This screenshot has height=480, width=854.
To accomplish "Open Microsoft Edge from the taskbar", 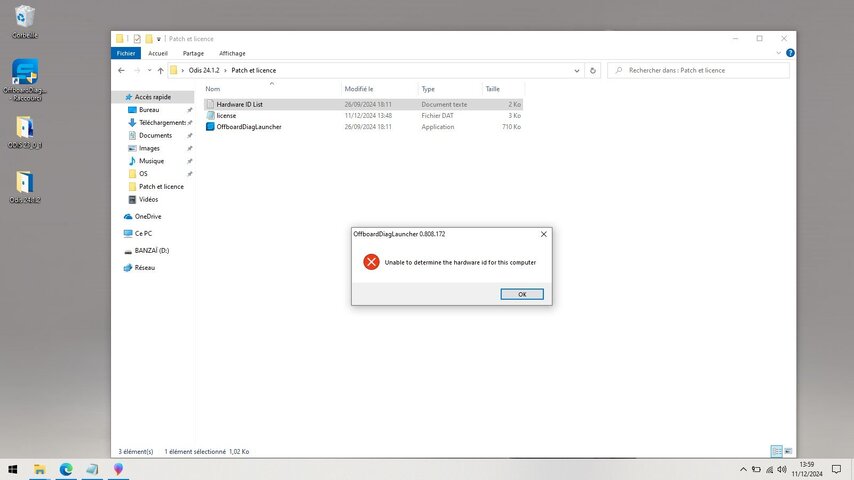I will pyautogui.click(x=66, y=469).
